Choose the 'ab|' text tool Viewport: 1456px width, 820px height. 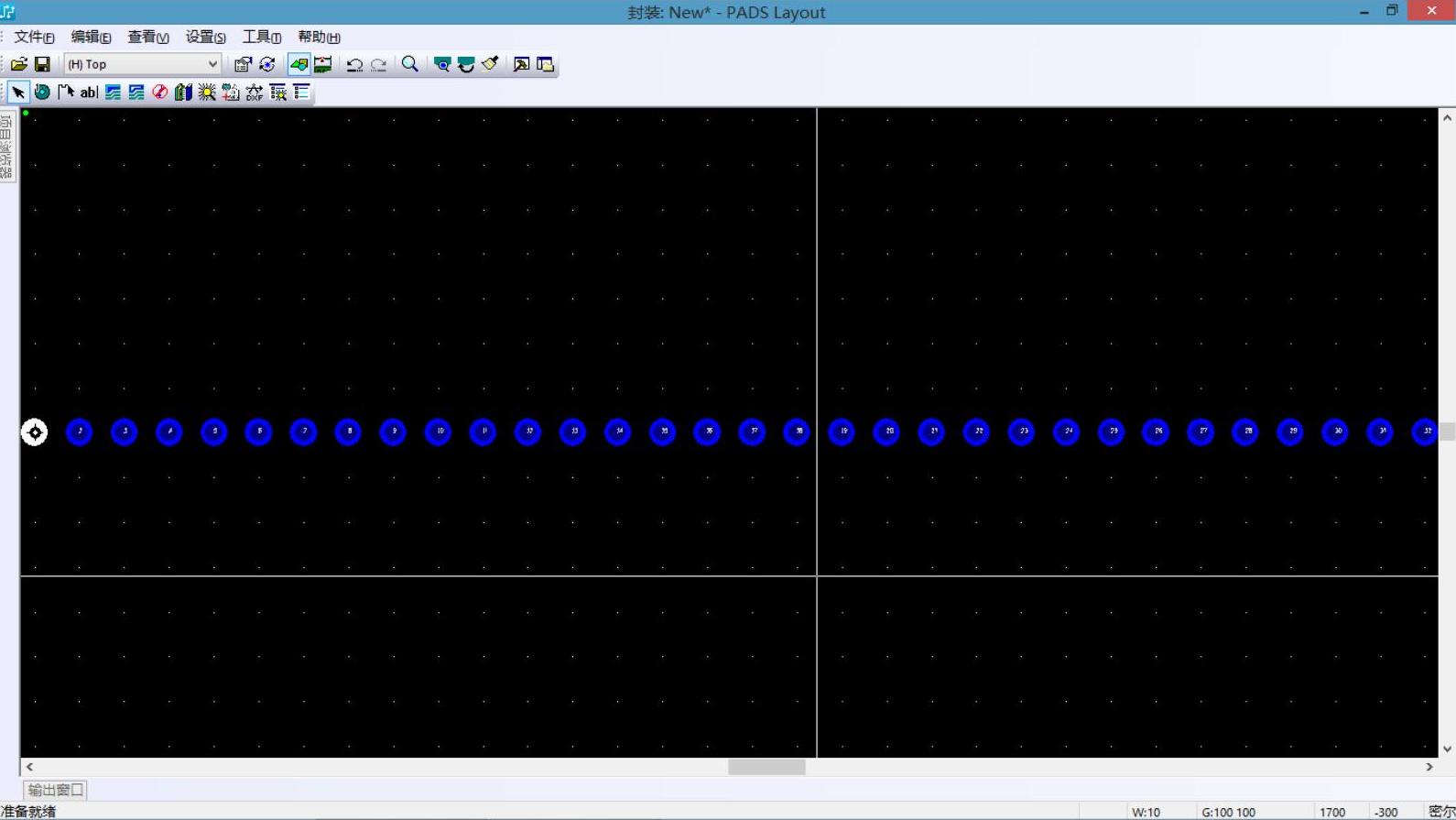tap(89, 92)
